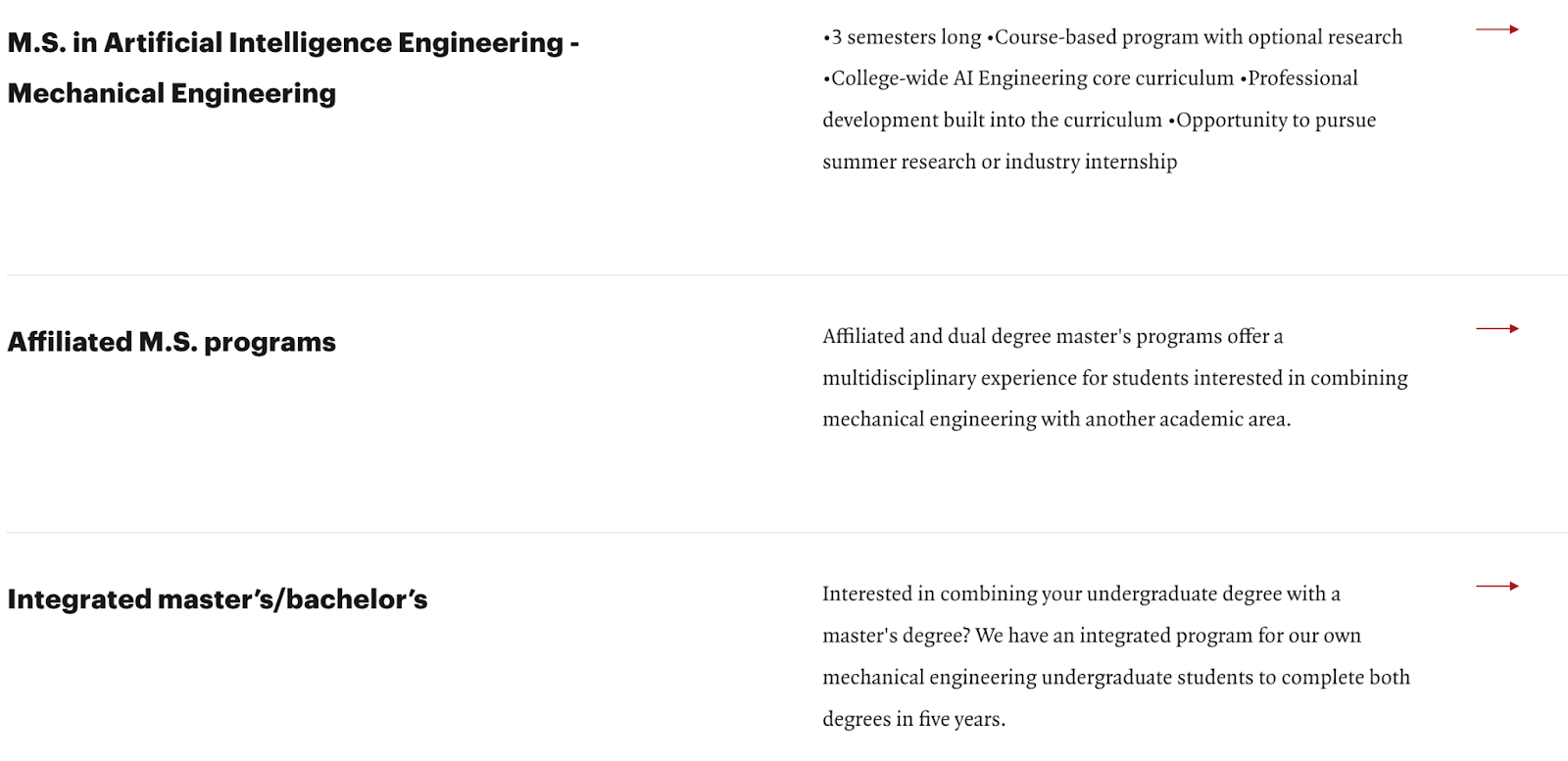Click the red arrow for M.S. in AI Engineering
Screen dimensions: 1568x761
pos(1497,29)
